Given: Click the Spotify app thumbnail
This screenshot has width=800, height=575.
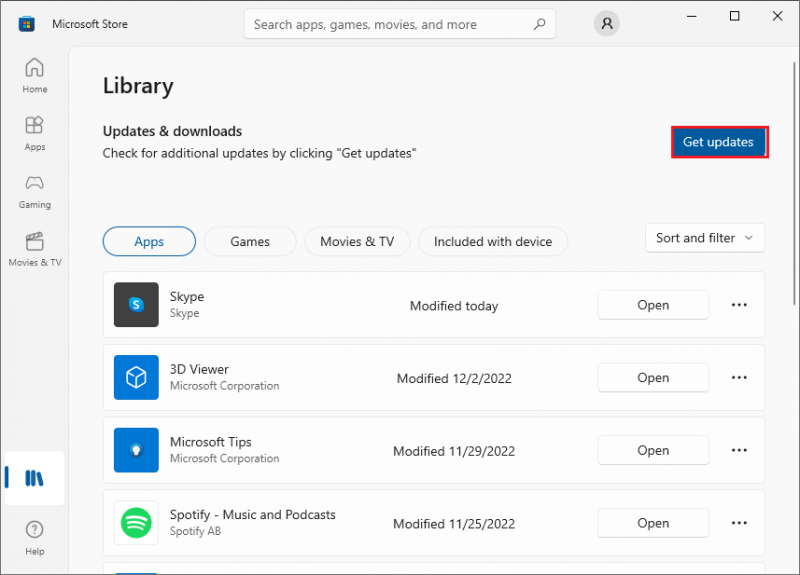Looking at the screenshot, I should [x=136, y=523].
